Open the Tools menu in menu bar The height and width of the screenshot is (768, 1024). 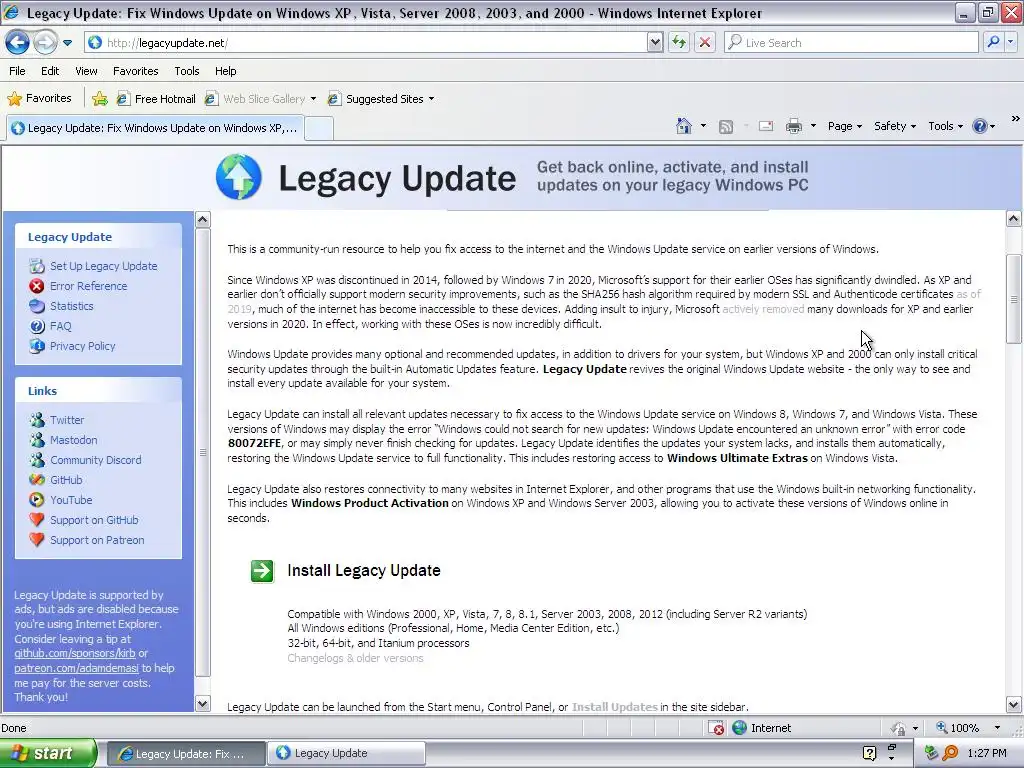coord(187,71)
